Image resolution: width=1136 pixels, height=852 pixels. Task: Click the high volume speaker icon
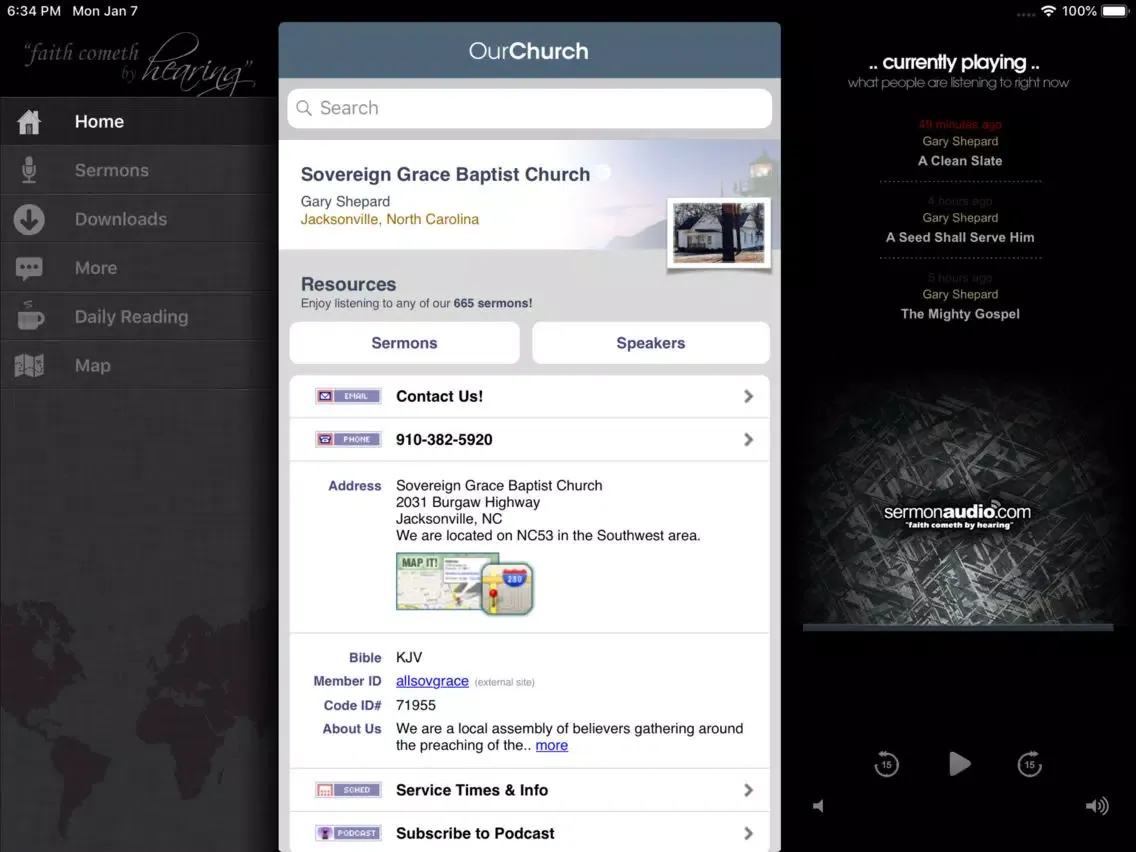[x=1097, y=806]
